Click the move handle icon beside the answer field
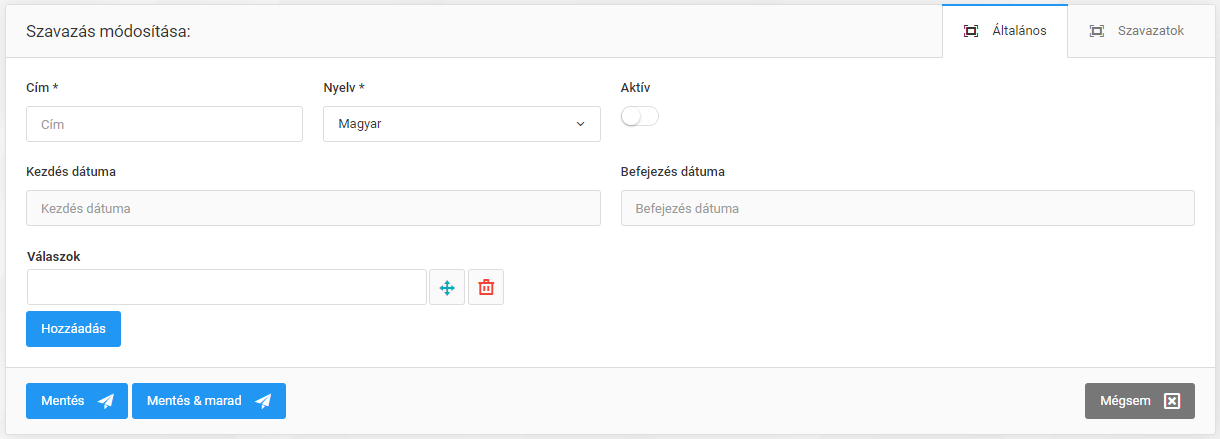1220x439 pixels. pos(447,287)
